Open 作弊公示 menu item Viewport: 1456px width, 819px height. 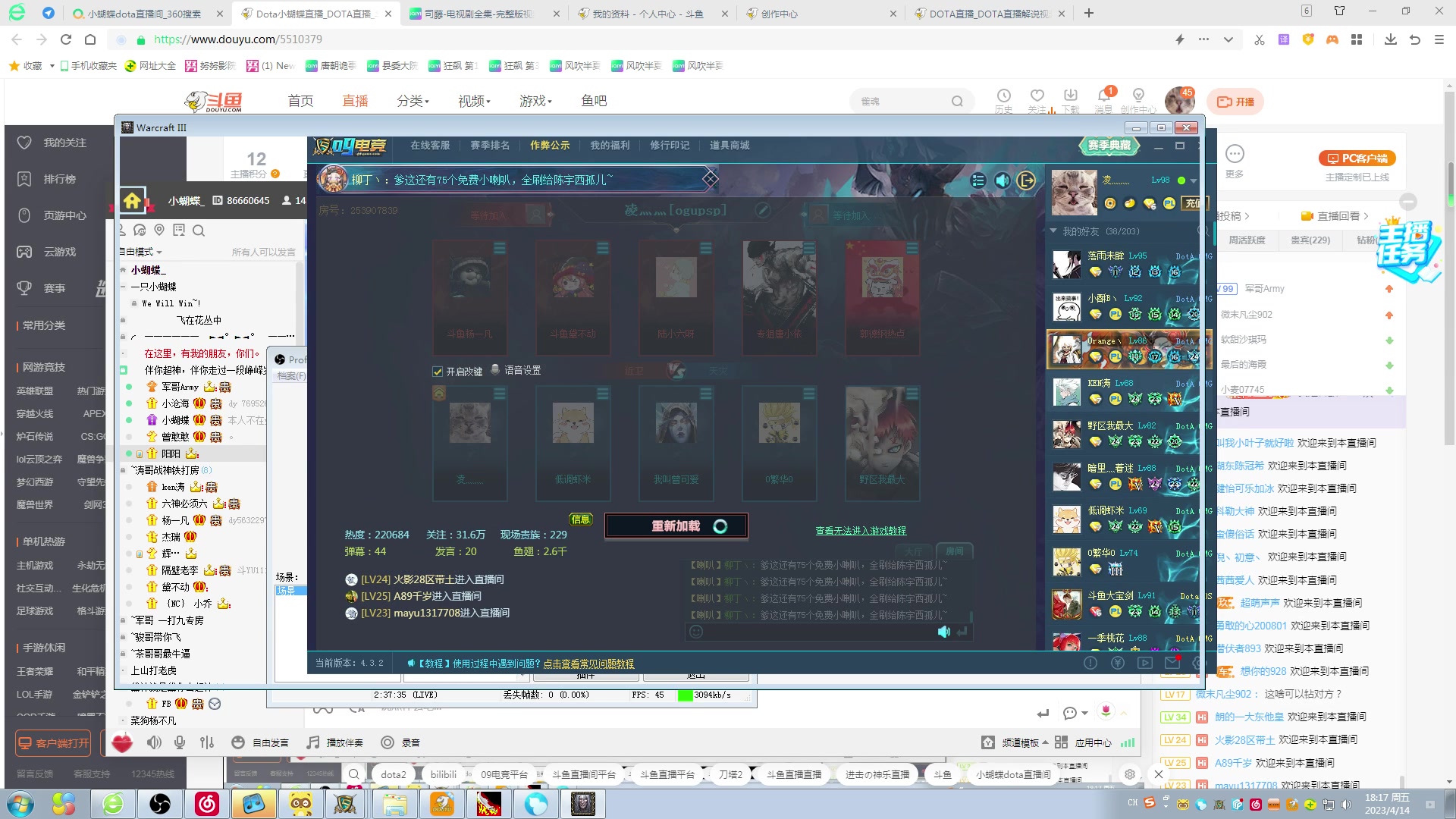(550, 146)
